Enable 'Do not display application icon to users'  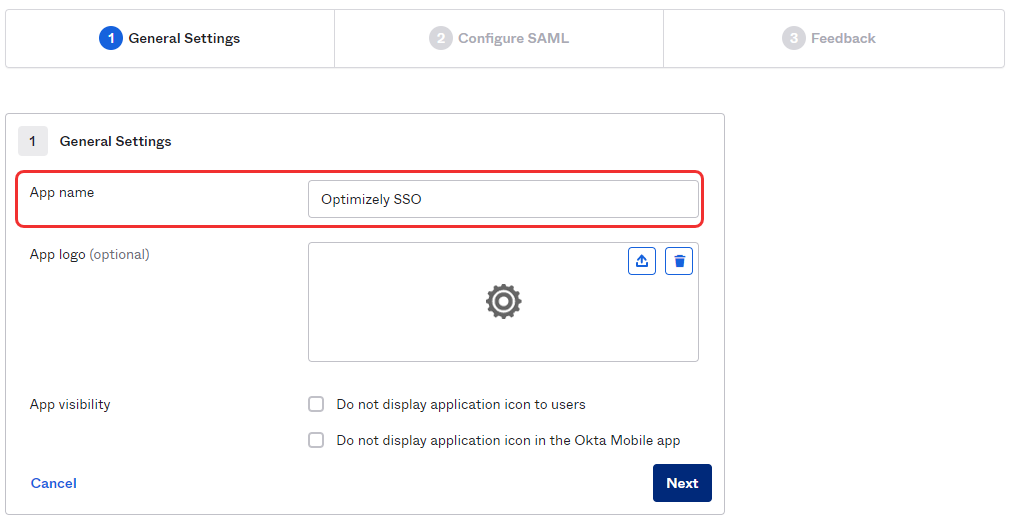316,404
